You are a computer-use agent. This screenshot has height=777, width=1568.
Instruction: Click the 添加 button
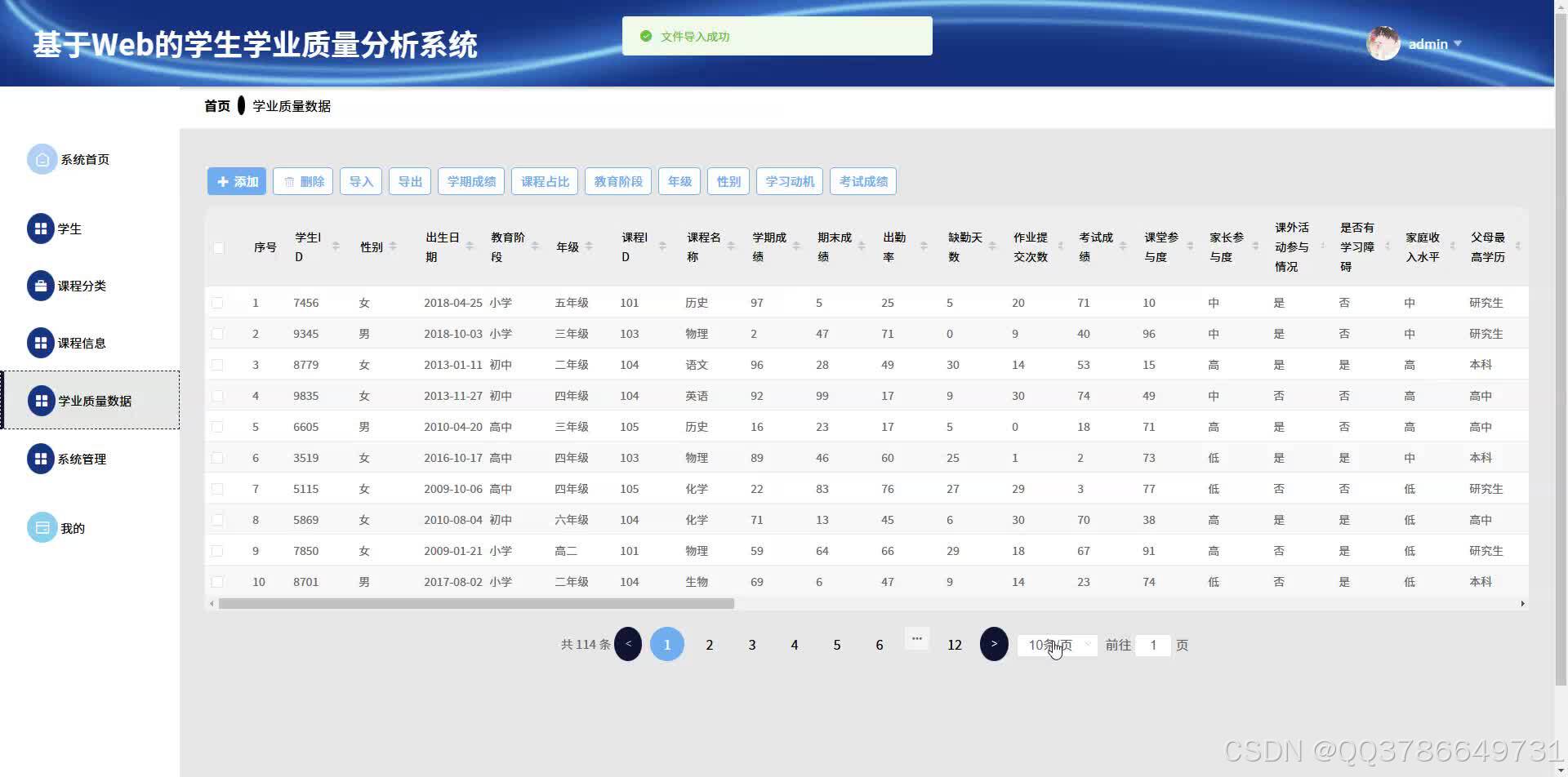pos(237,181)
